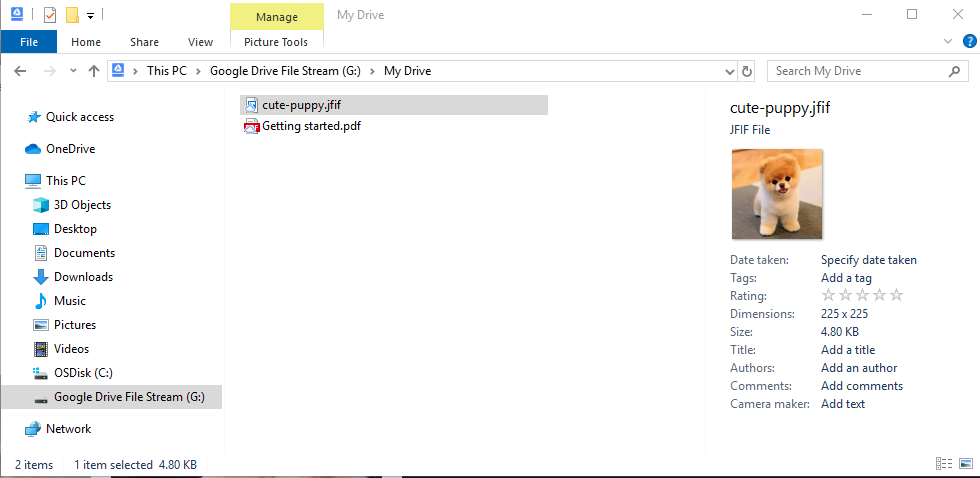Select Downloads in the navigation pane
The width and height of the screenshot is (980, 478).
coord(83,277)
